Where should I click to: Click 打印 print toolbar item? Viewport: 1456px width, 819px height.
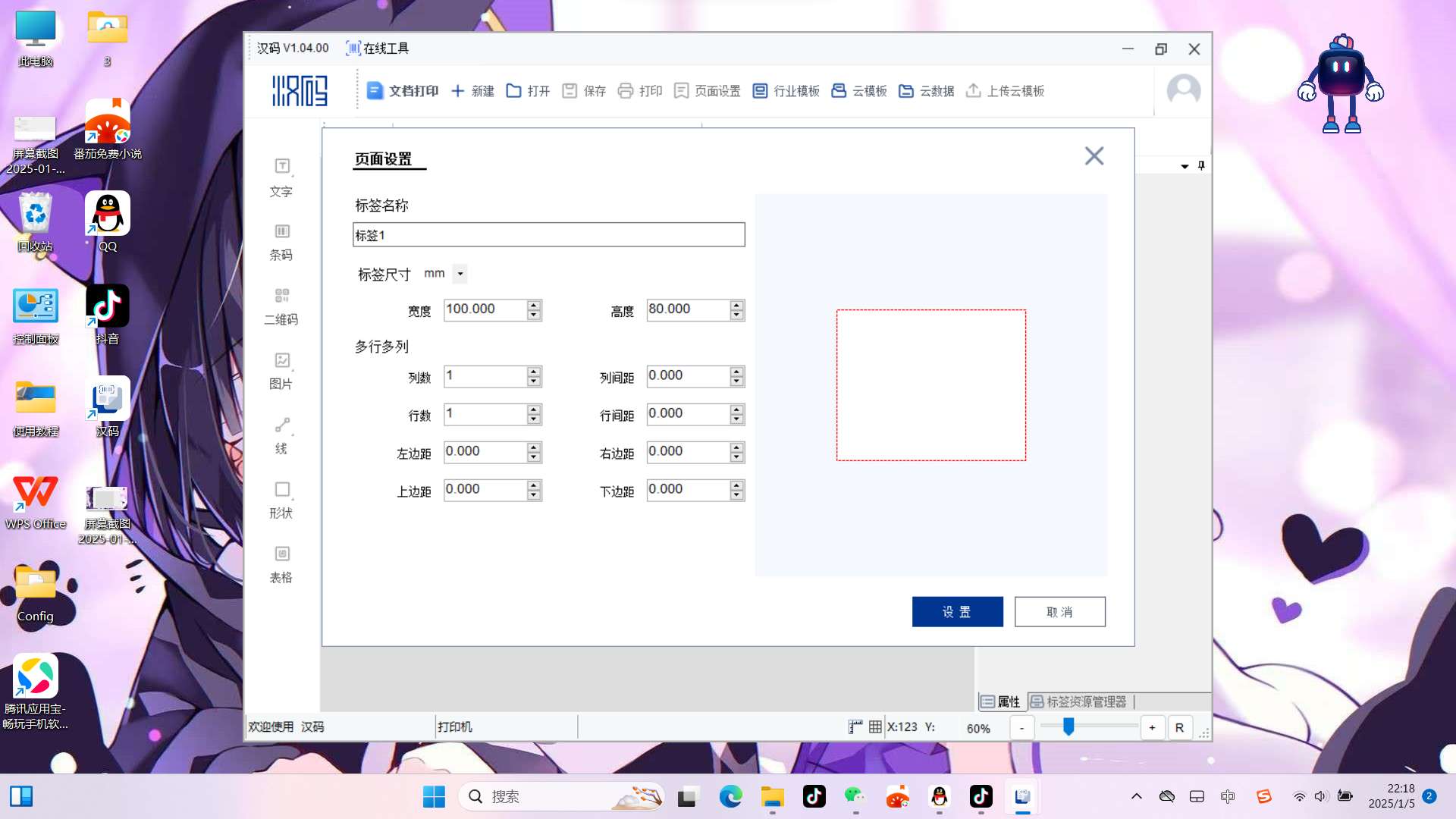point(640,91)
